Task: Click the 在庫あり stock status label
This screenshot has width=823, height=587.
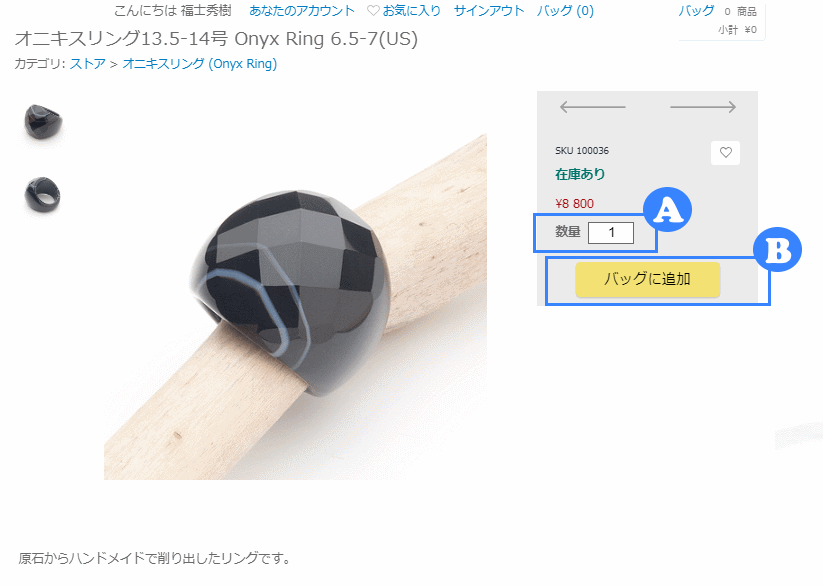Action: point(580,174)
